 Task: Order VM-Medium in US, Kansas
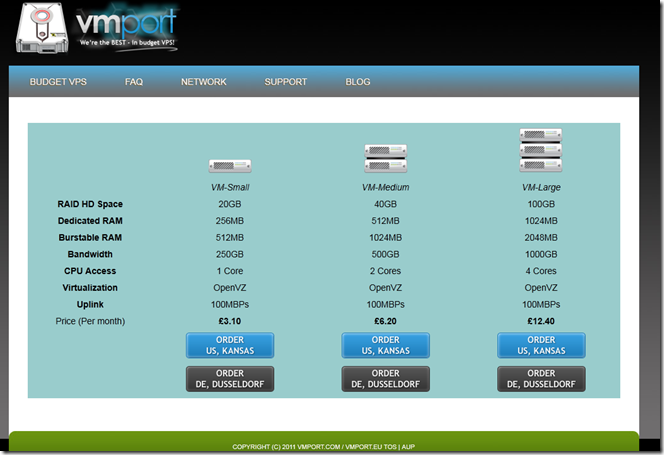(x=385, y=345)
